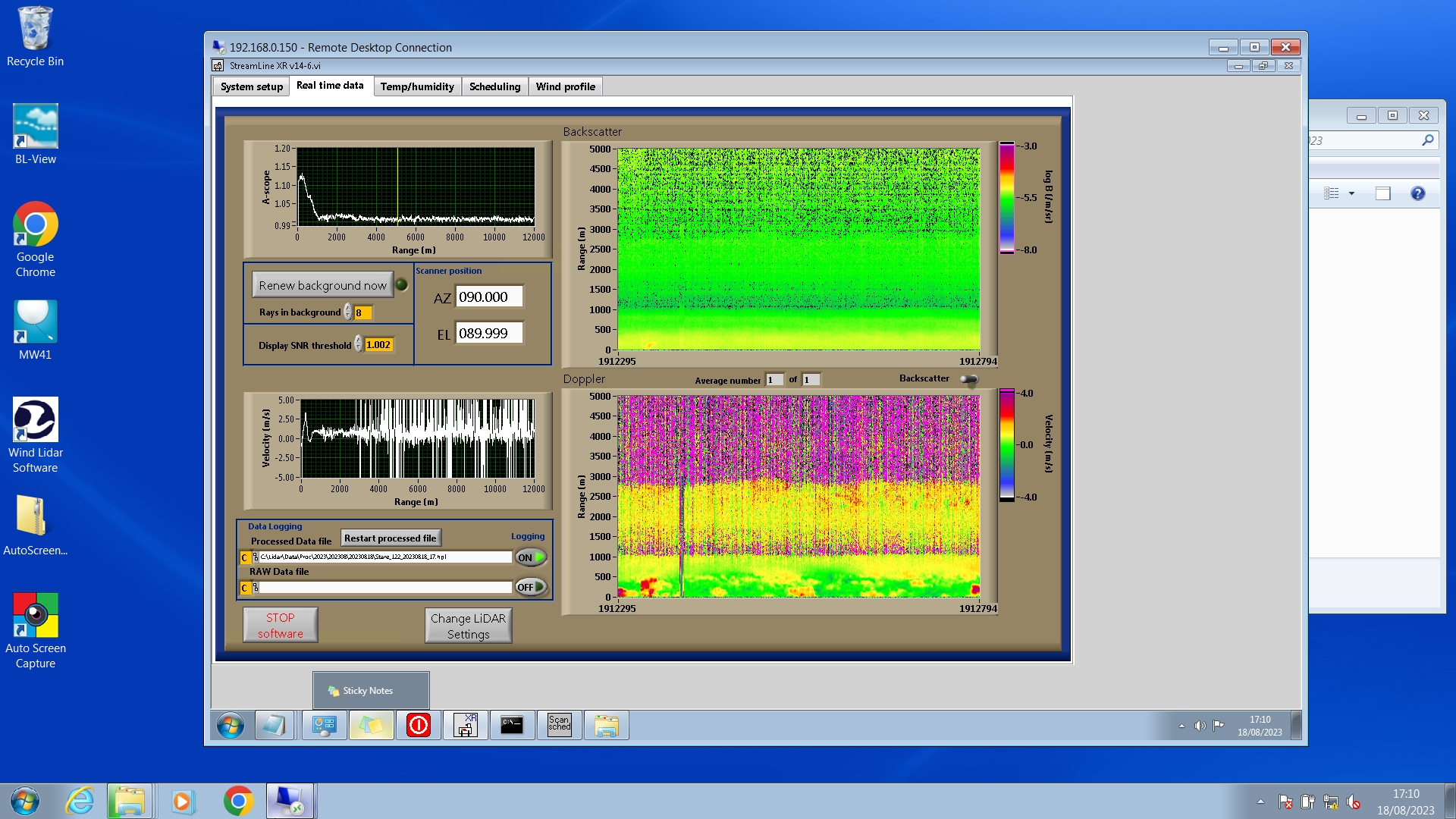Open the Temp/humidity tab
This screenshot has width=1456, height=819.
pos(416,86)
